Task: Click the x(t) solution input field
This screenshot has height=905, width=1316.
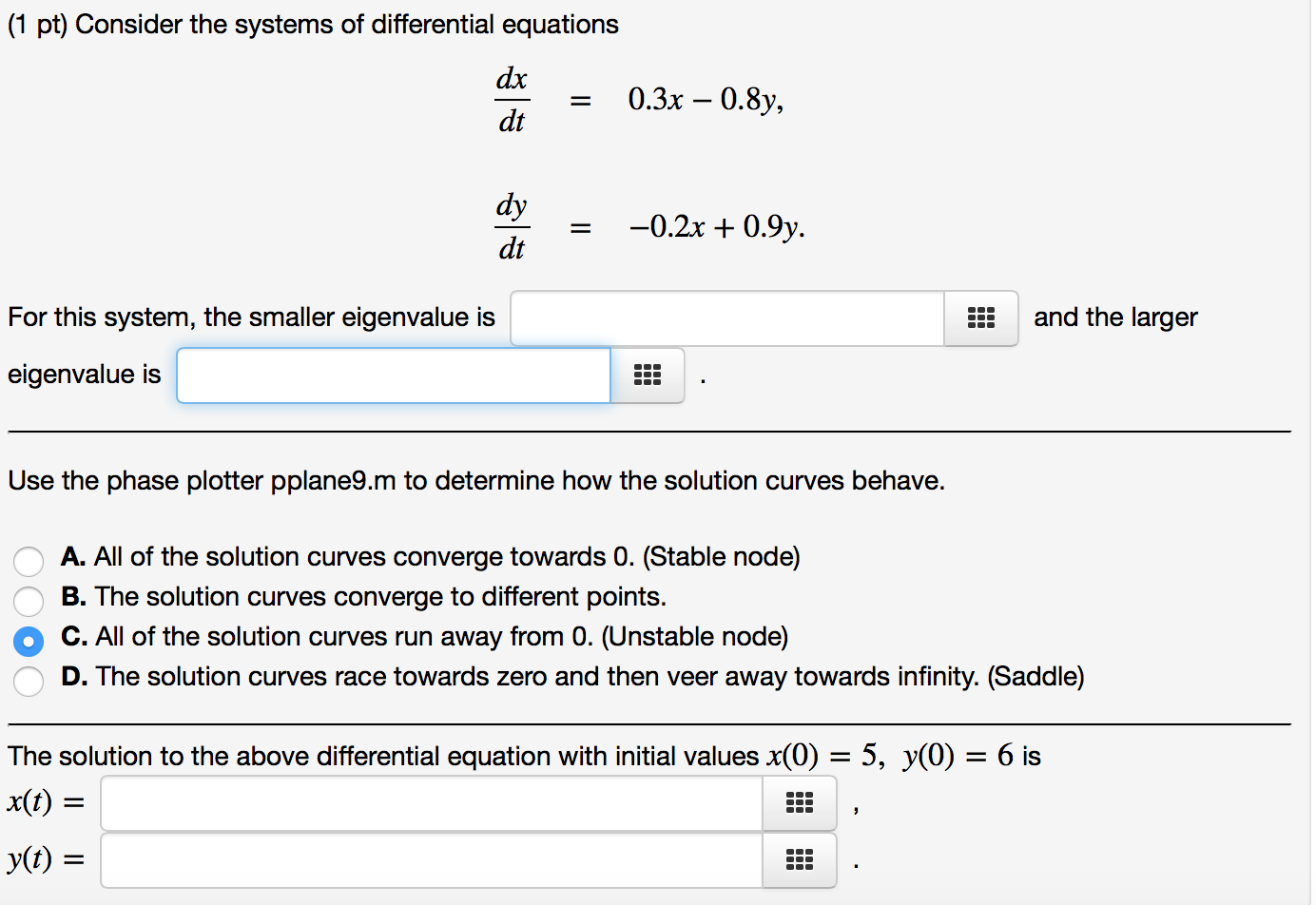Action: (433, 802)
